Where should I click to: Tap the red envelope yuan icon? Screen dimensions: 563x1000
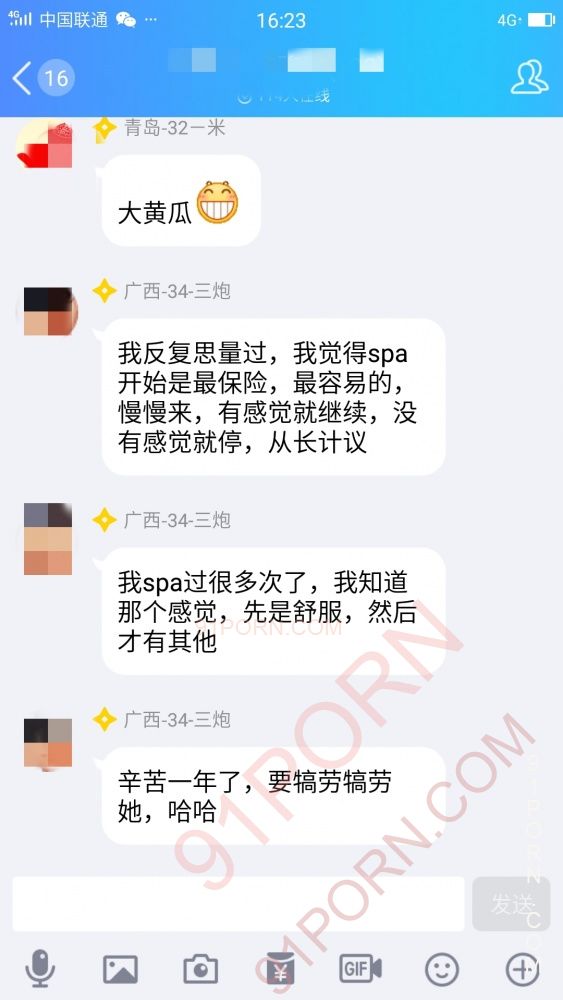(281, 969)
